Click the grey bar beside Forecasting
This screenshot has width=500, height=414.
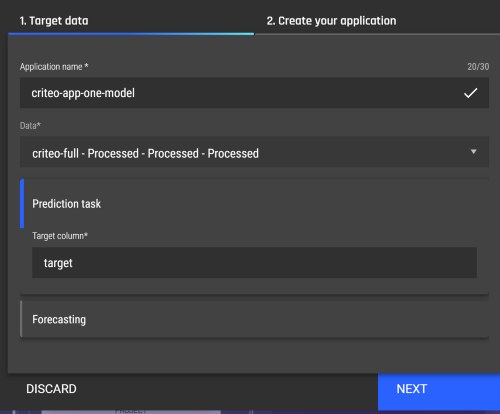[21, 319]
